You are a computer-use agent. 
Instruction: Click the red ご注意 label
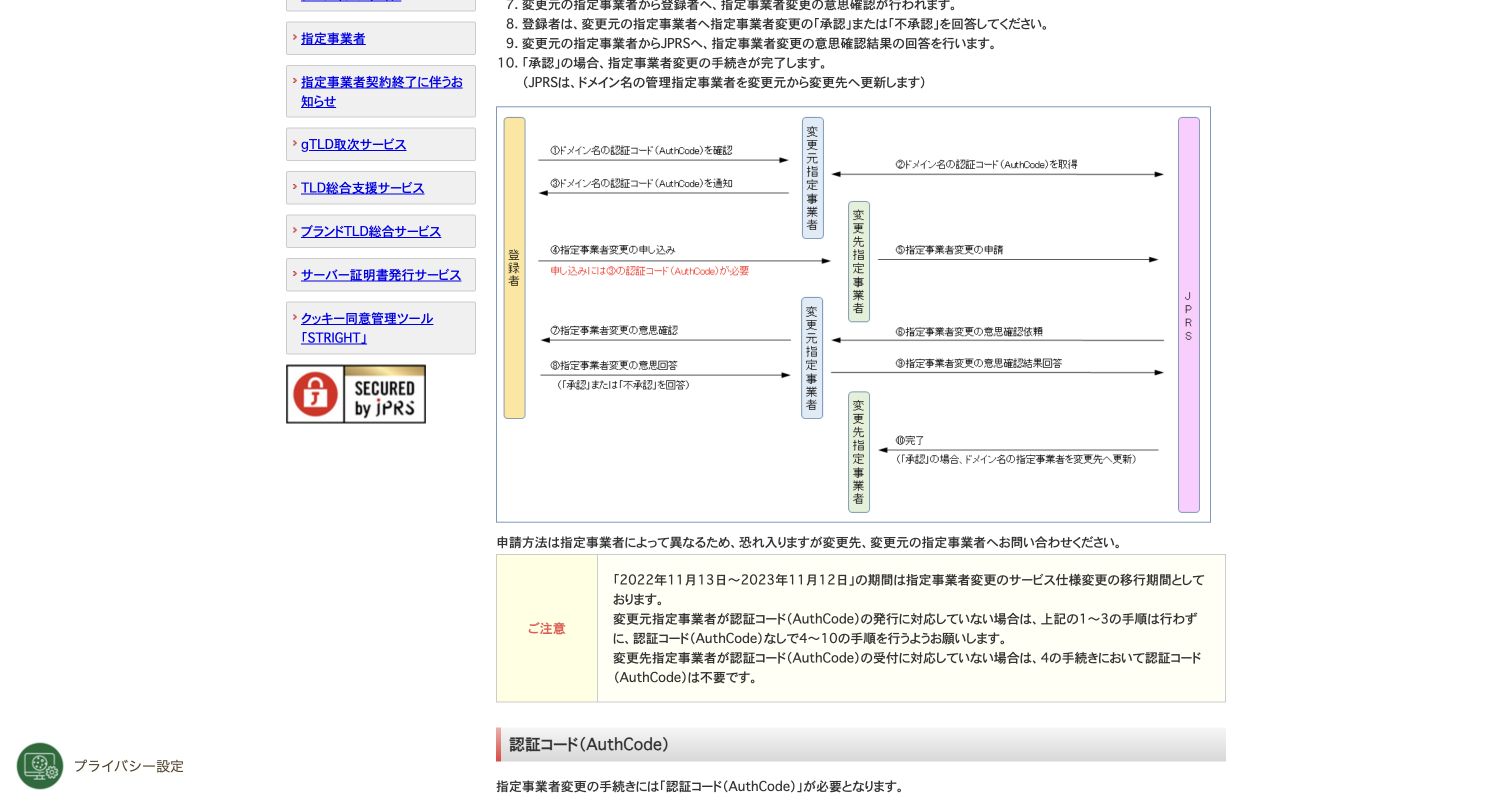coord(546,628)
